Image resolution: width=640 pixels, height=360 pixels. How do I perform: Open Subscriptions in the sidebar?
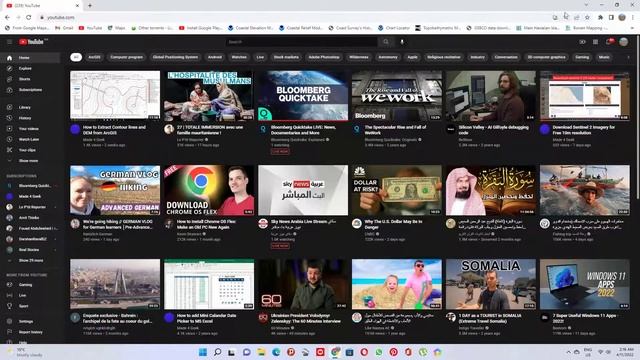click(x=31, y=90)
